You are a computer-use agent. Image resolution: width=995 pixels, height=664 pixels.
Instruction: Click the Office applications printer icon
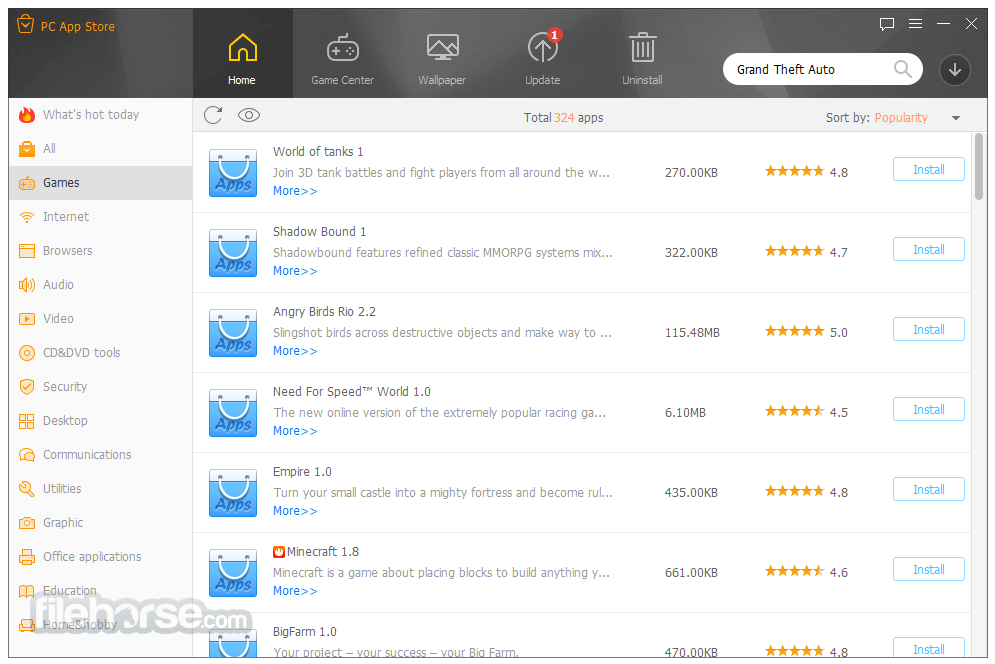pyautogui.click(x=27, y=557)
